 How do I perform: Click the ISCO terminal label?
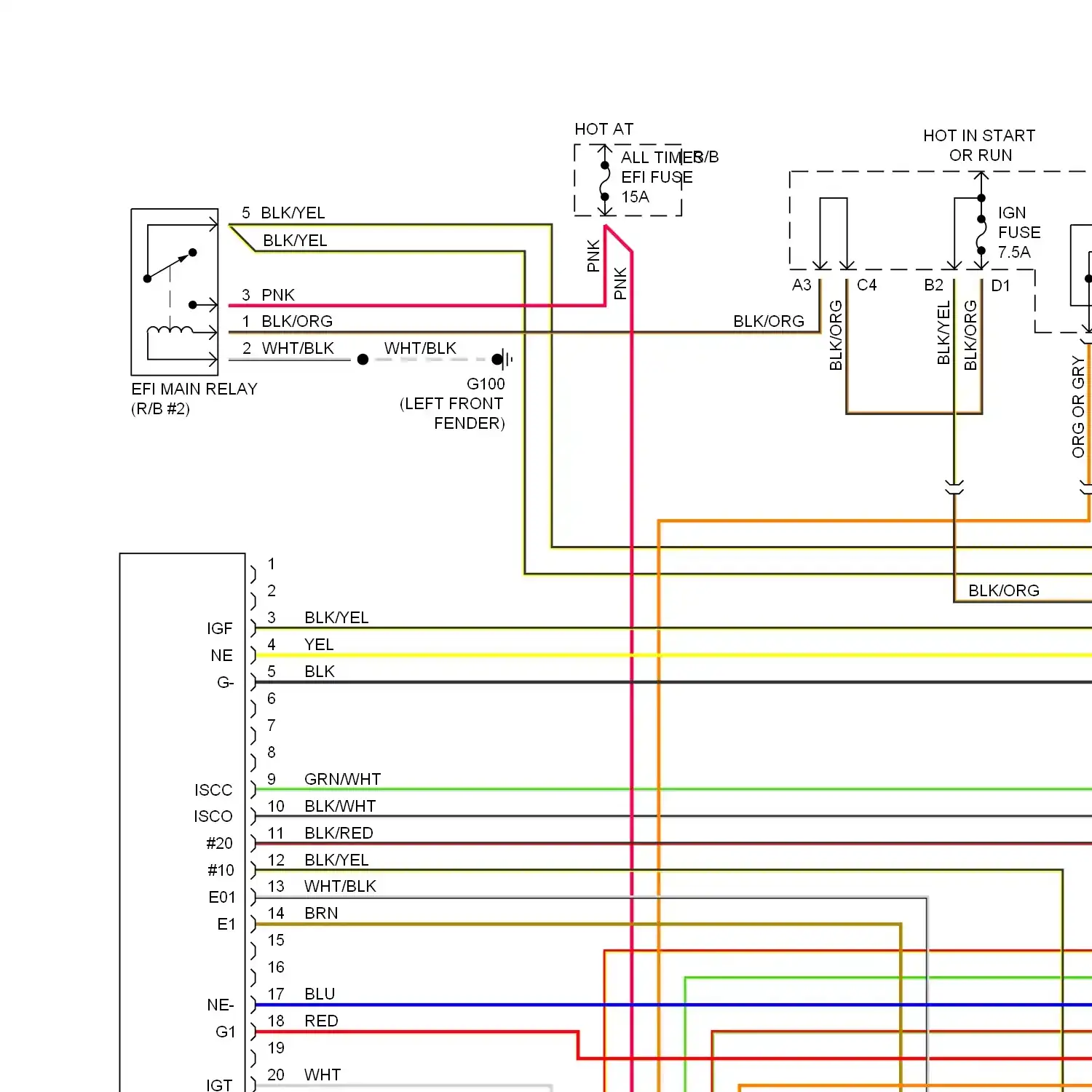(x=213, y=816)
